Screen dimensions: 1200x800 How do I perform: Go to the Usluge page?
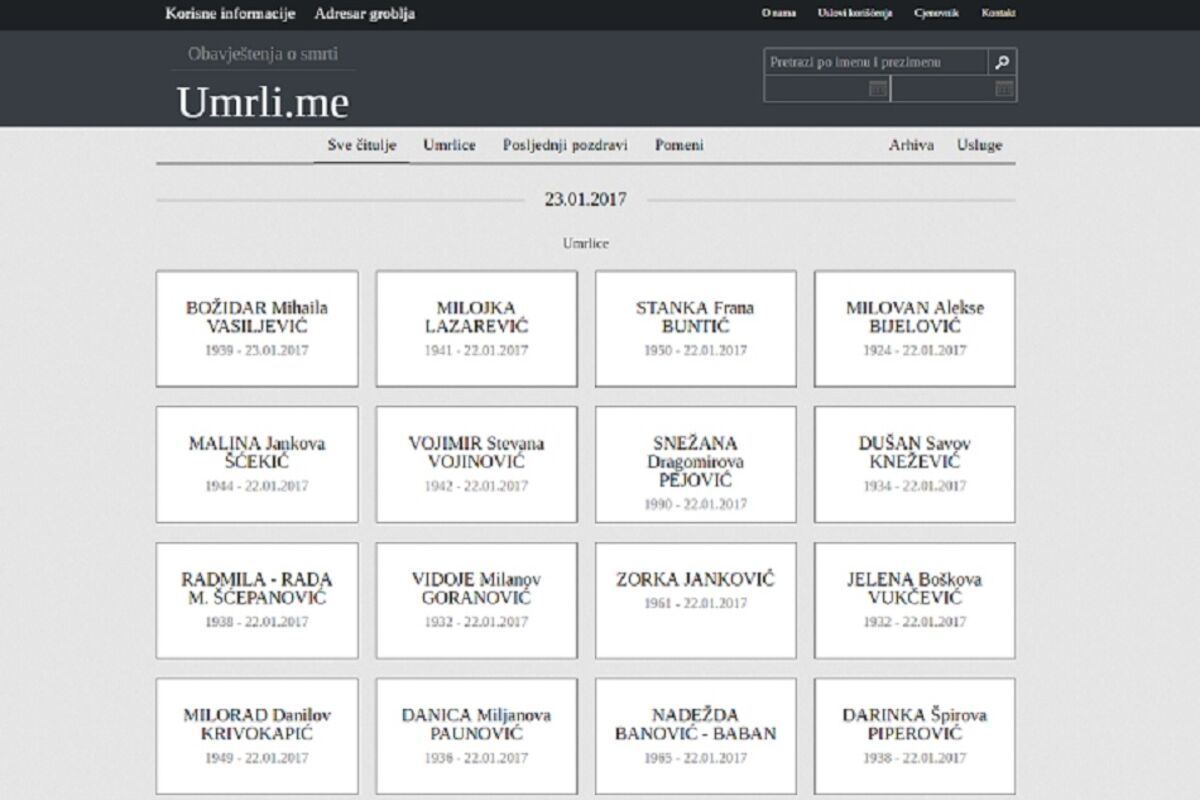(x=979, y=145)
